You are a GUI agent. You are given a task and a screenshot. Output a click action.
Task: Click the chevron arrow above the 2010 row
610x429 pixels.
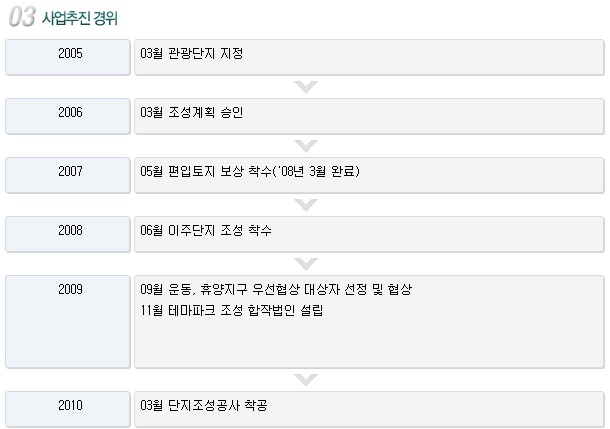click(306, 380)
